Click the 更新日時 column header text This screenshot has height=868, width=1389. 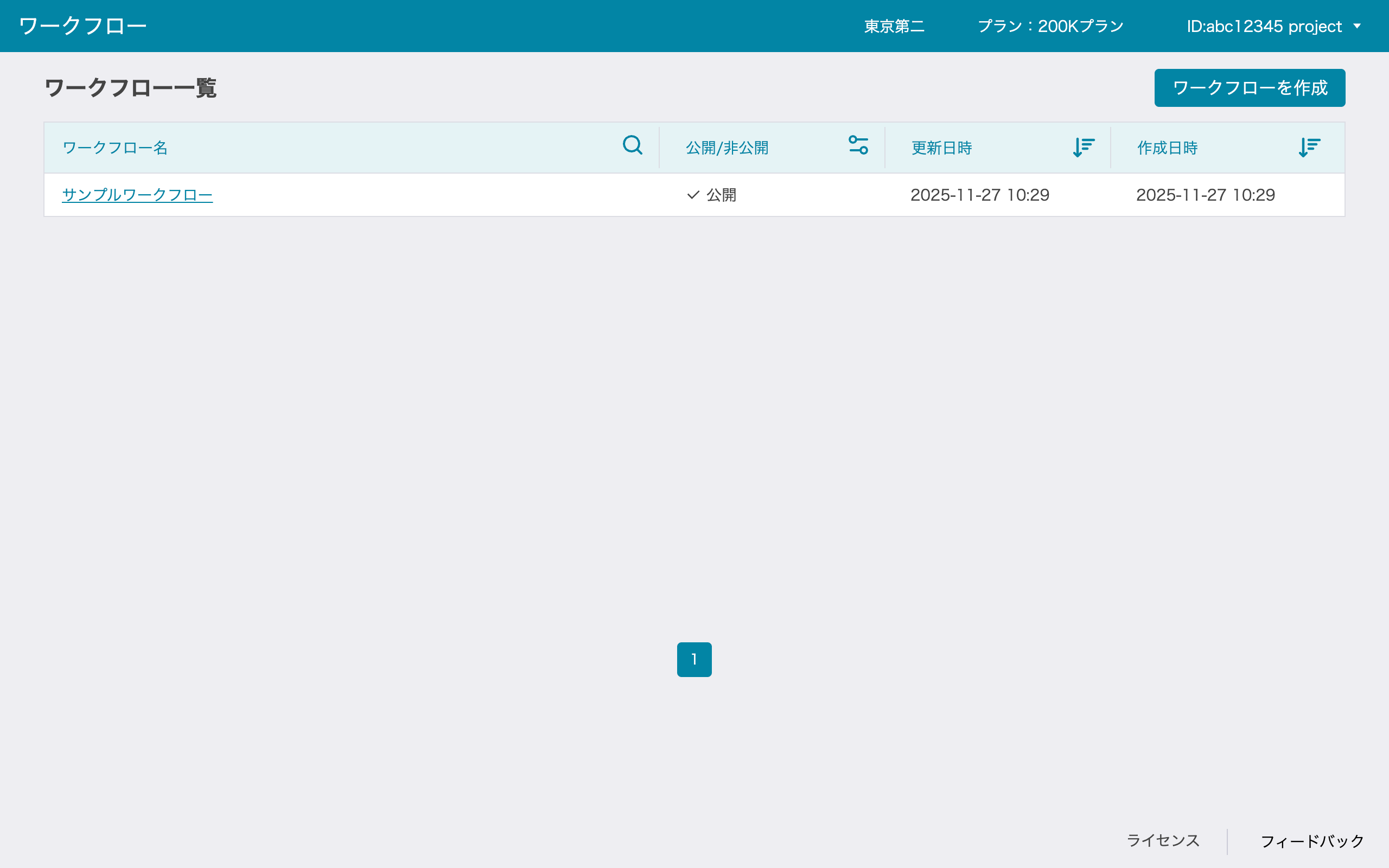point(941,148)
